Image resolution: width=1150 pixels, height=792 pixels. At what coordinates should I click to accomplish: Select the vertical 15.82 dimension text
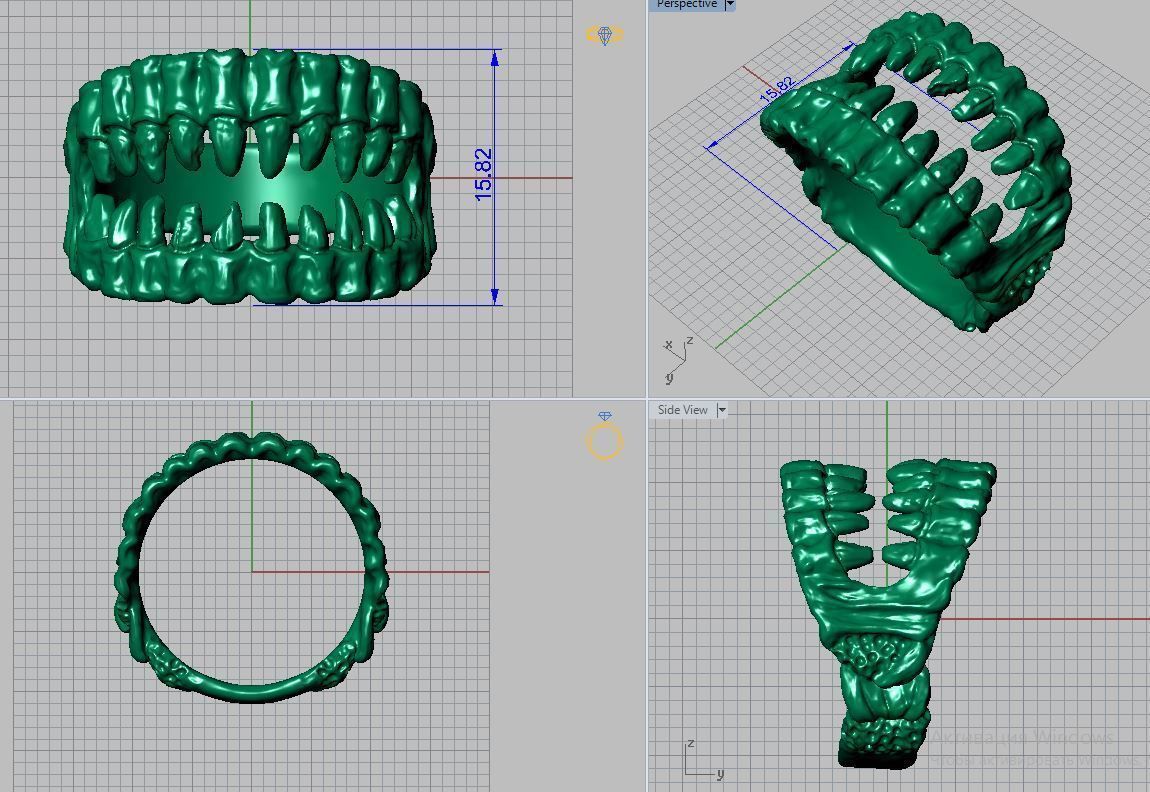click(483, 175)
